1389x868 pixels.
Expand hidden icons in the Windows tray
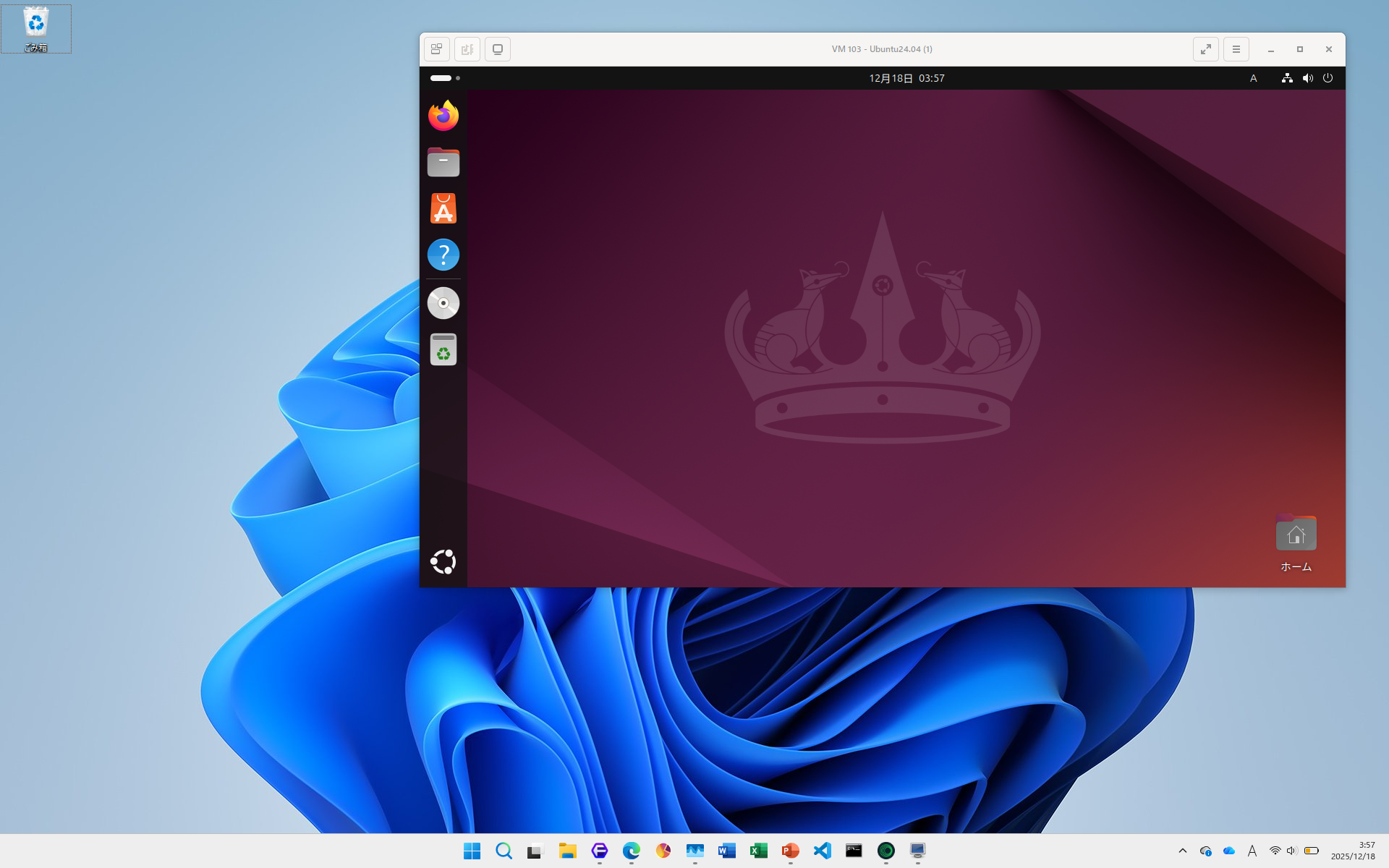tap(1182, 851)
